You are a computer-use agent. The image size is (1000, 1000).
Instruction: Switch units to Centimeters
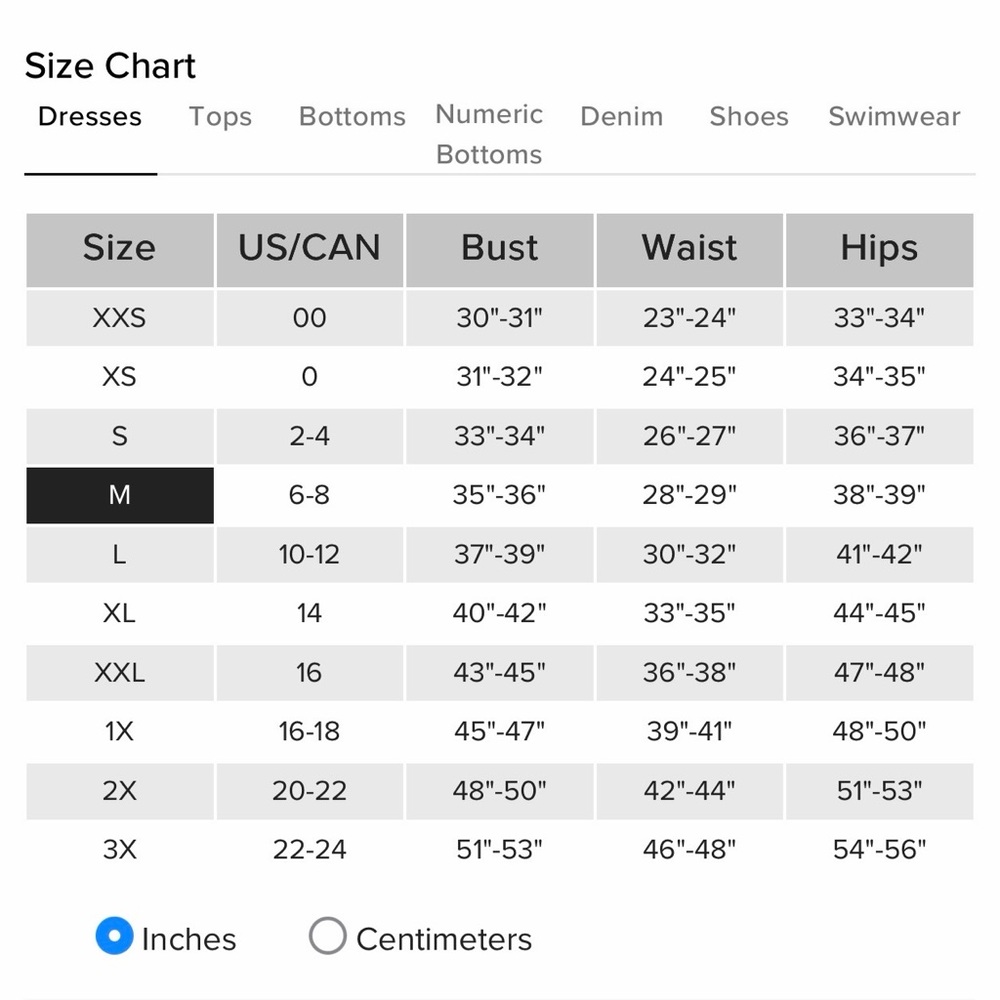pyautogui.click(x=327, y=937)
